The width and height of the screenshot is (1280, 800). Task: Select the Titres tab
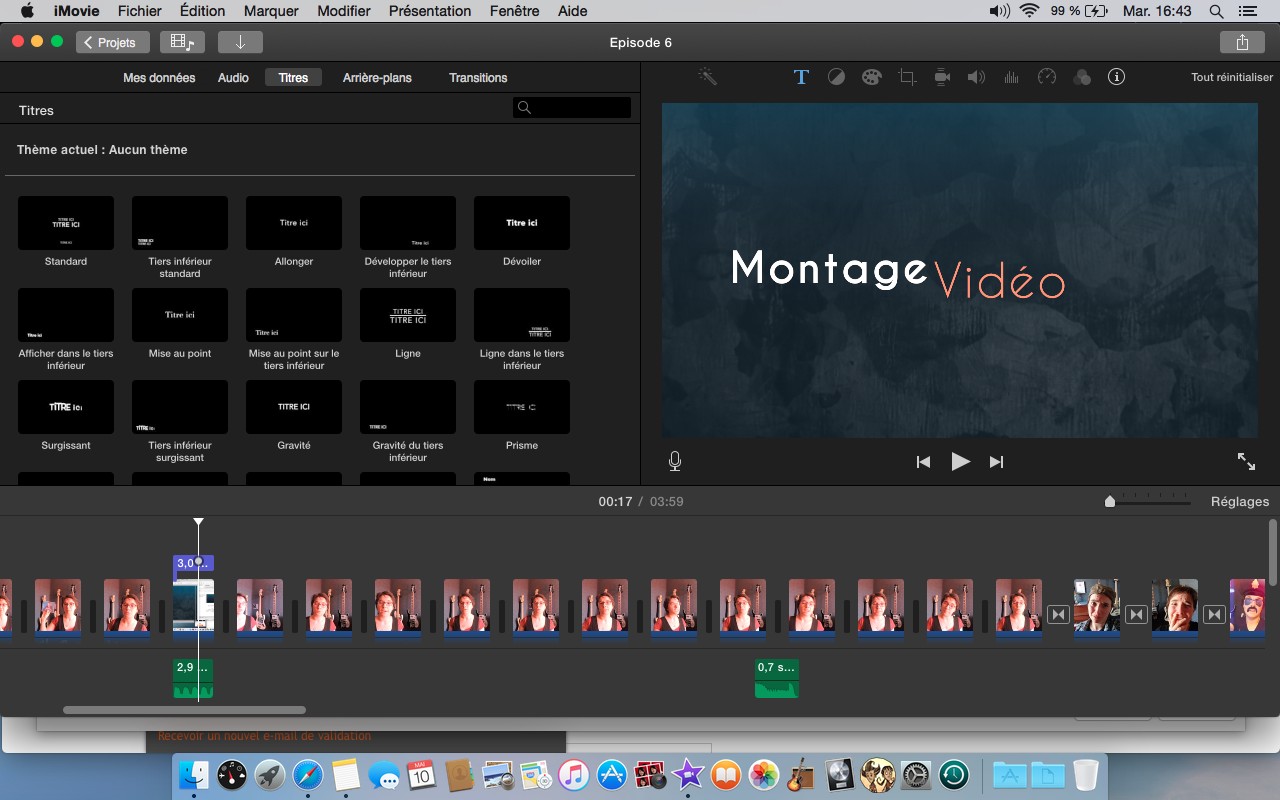(x=293, y=77)
